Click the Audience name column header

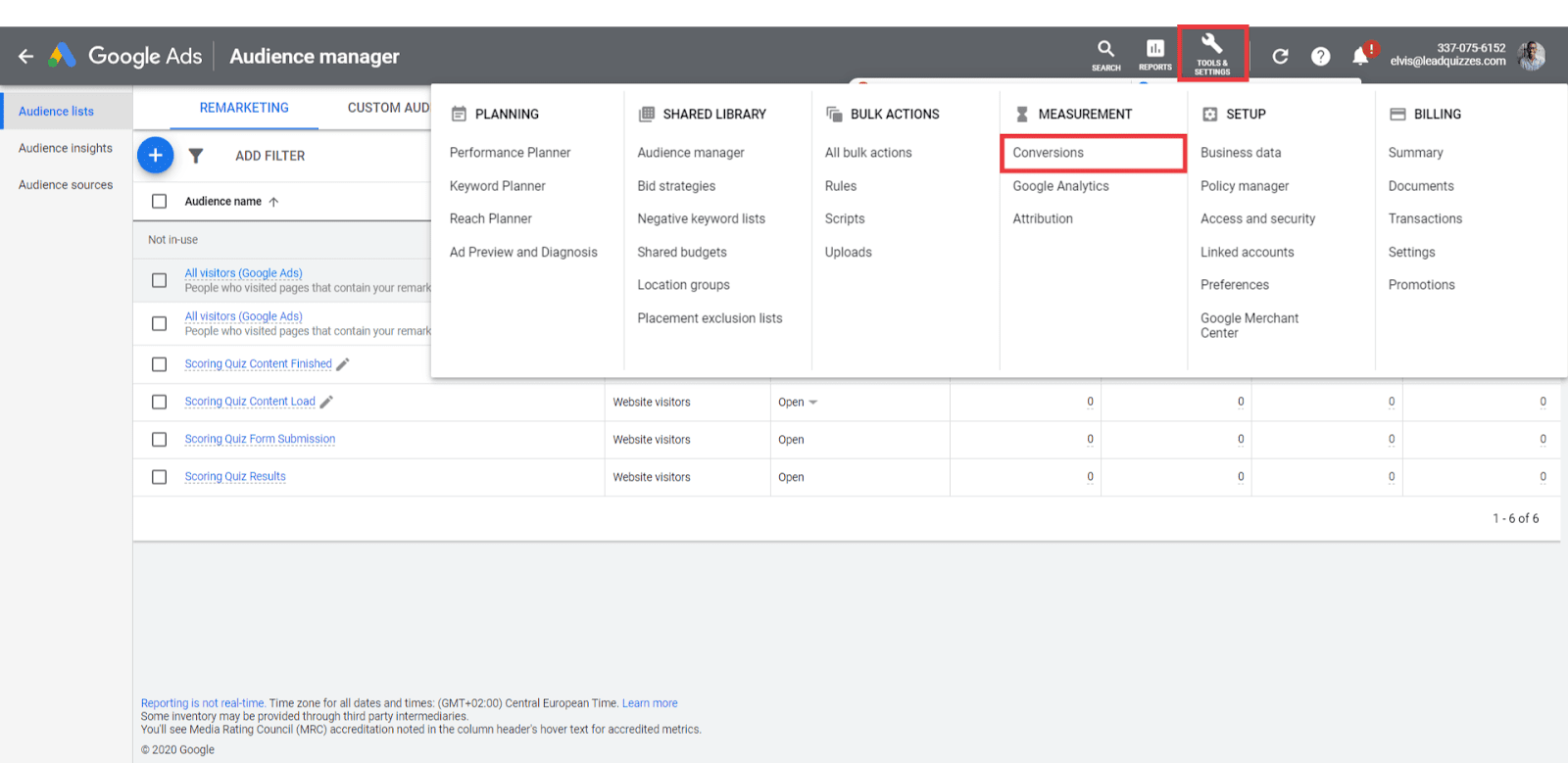(x=223, y=202)
